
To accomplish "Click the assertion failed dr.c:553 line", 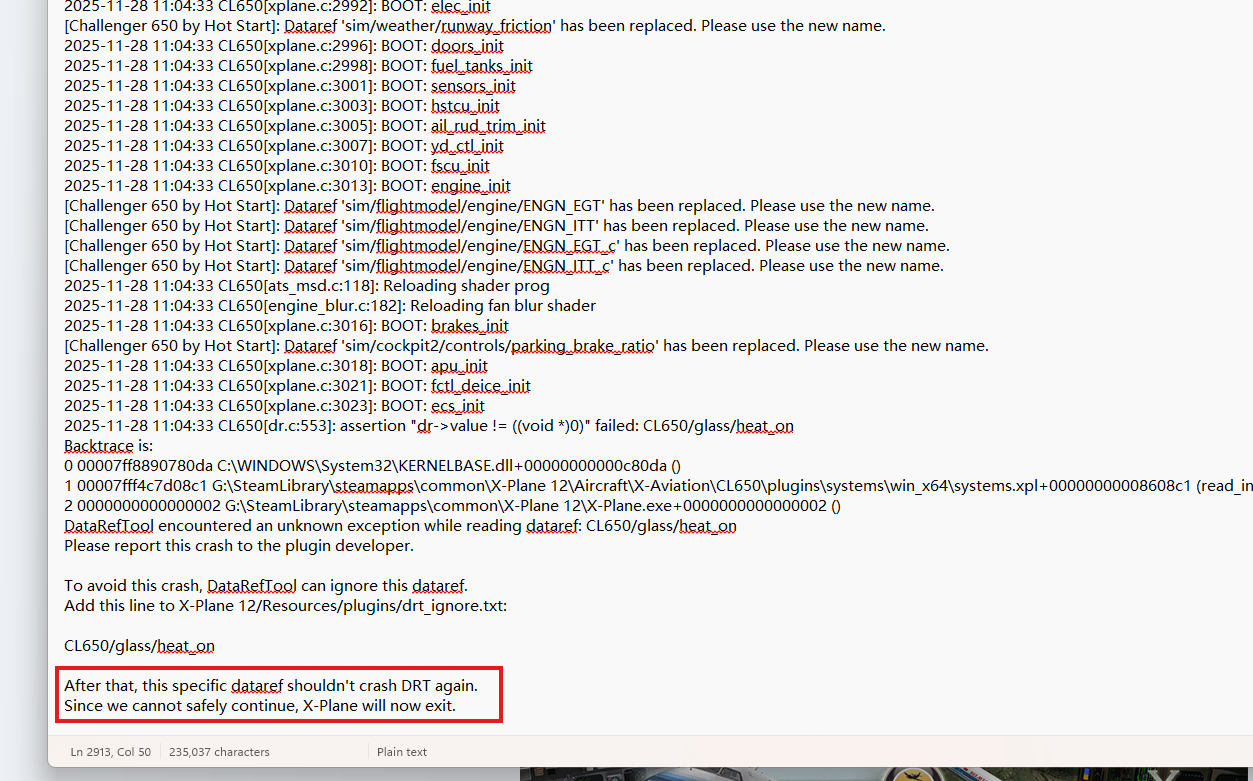I will tap(429, 426).
